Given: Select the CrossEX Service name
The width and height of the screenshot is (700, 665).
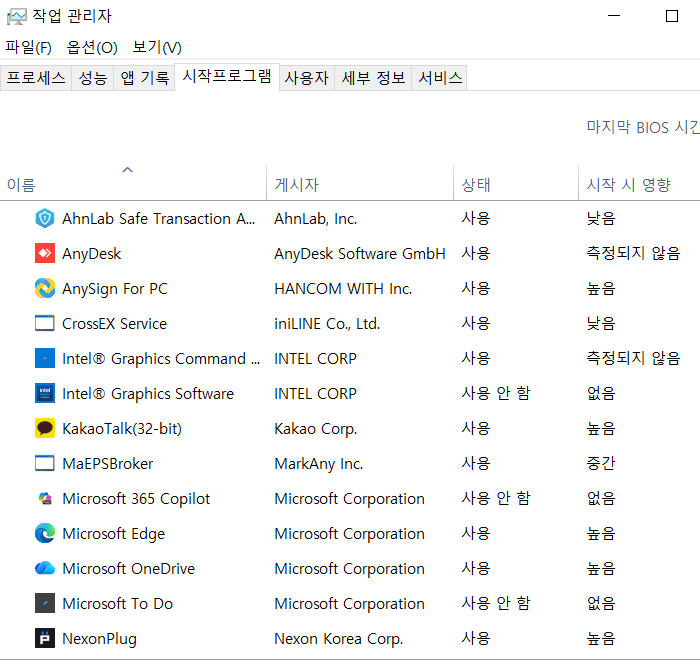Looking at the screenshot, I should (114, 324).
